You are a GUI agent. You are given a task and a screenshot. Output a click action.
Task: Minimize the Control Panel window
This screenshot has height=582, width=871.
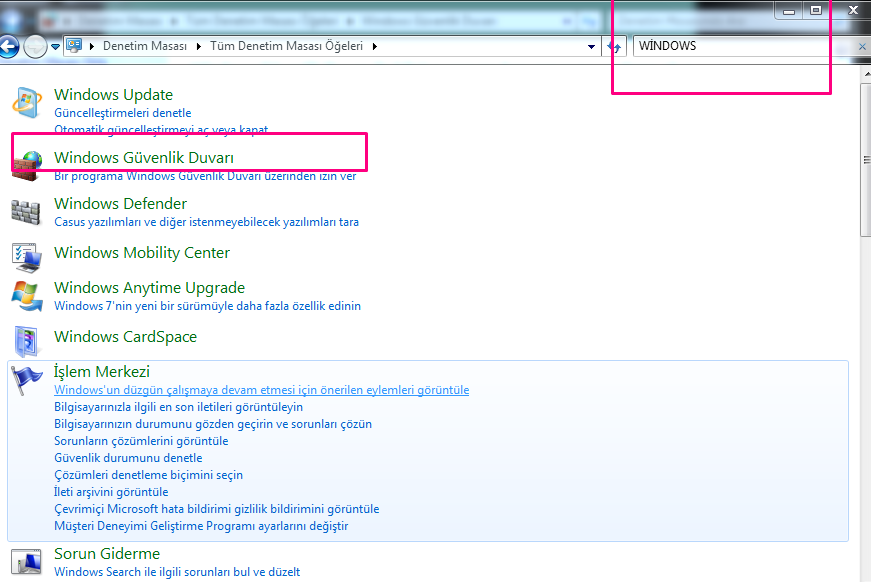[x=789, y=11]
